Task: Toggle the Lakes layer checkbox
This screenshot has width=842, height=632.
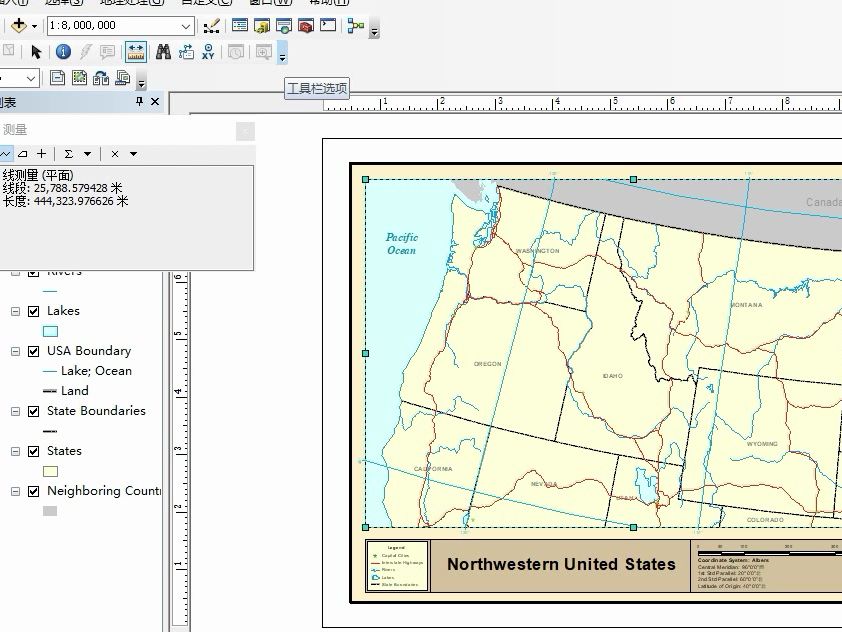Action: [33, 311]
